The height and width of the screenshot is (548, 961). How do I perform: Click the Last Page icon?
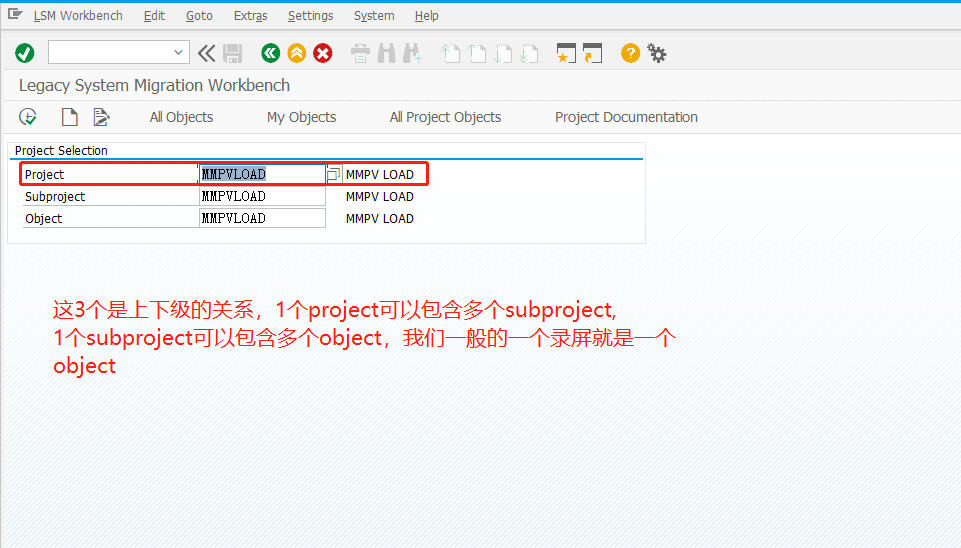pos(528,53)
